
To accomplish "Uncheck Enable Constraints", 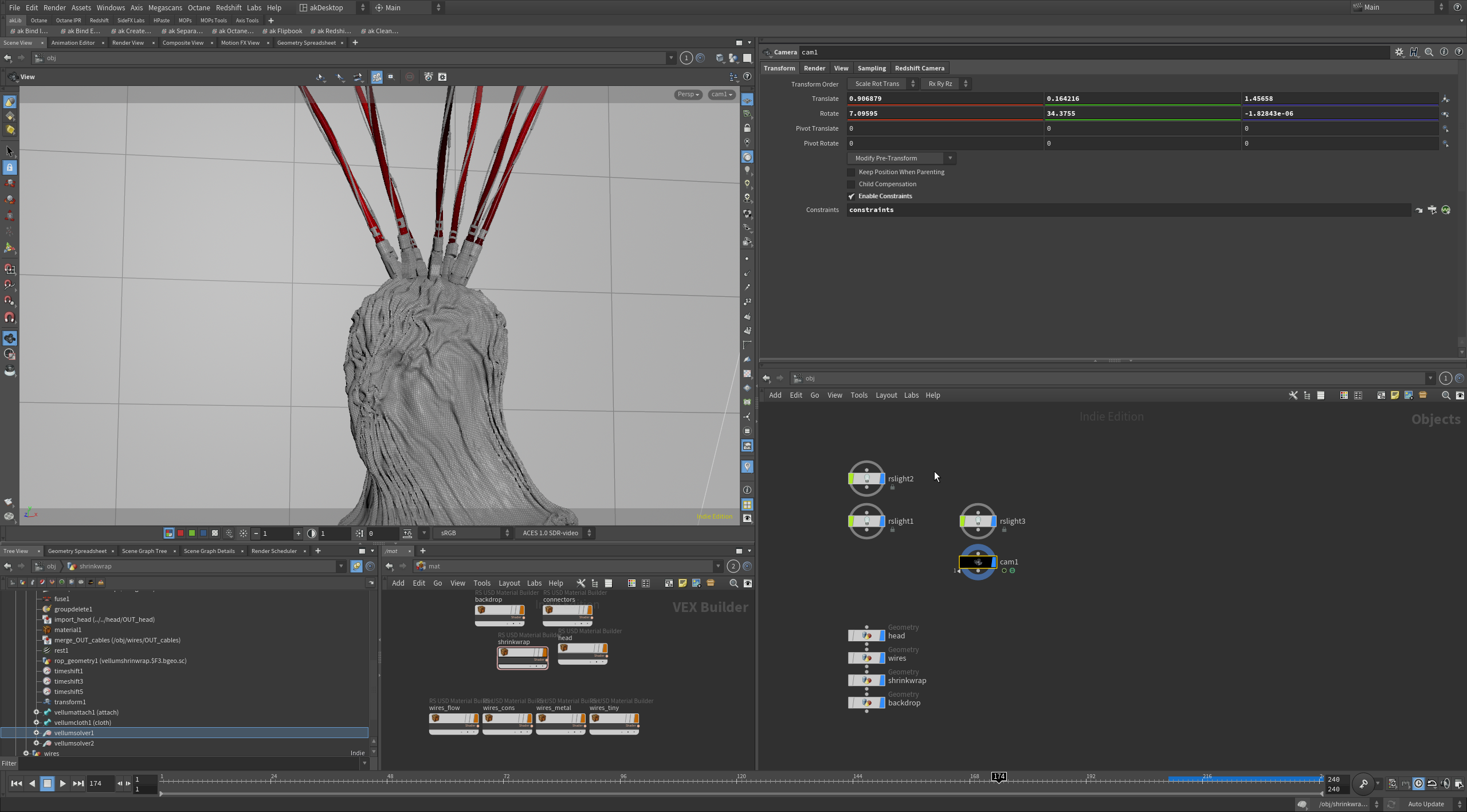I will (851, 197).
